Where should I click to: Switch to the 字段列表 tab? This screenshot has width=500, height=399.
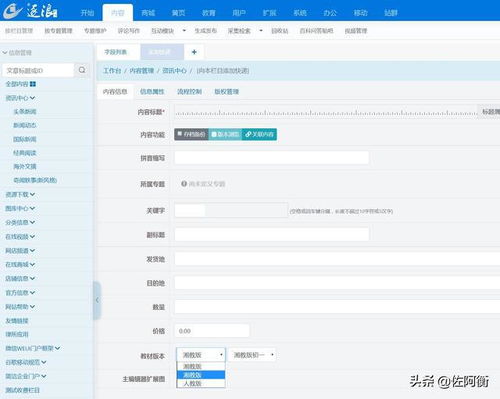(x=116, y=52)
